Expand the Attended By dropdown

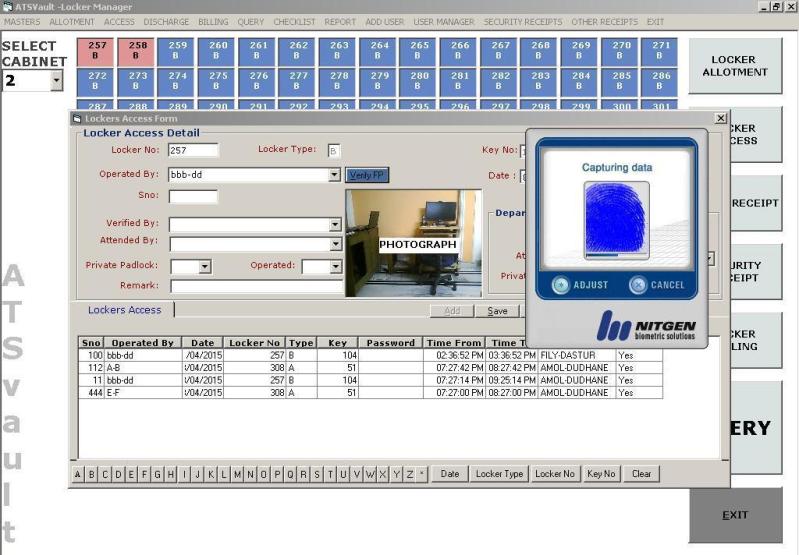click(x=335, y=243)
